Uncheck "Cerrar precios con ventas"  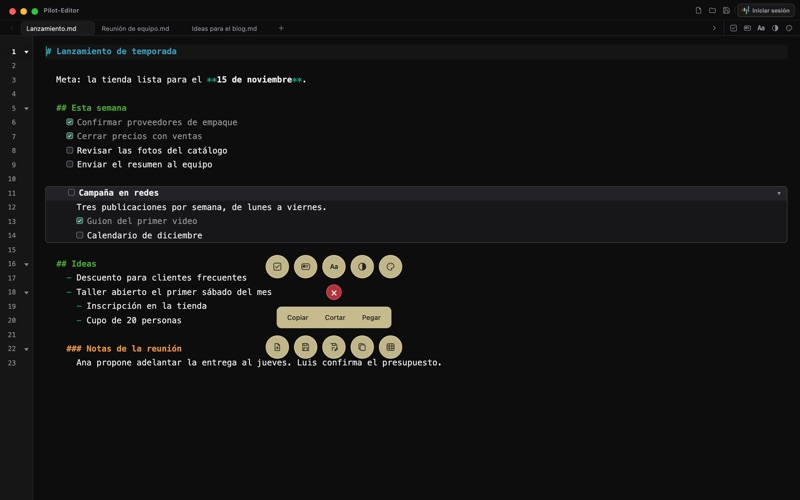69,136
